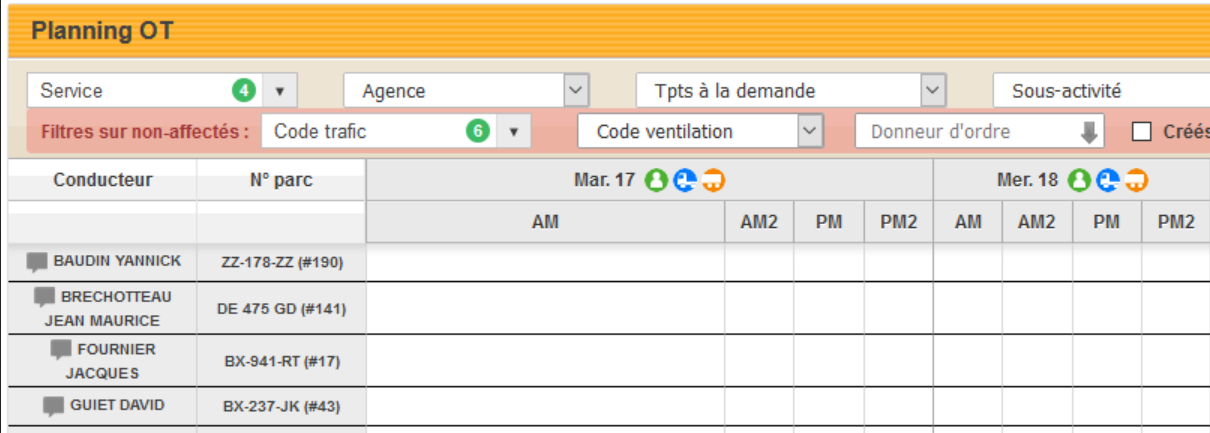Viewport: 1210px width, 433px height.
Task: Open comment icon for GUIET DAVID
Action: pyautogui.click(x=54, y=406)
